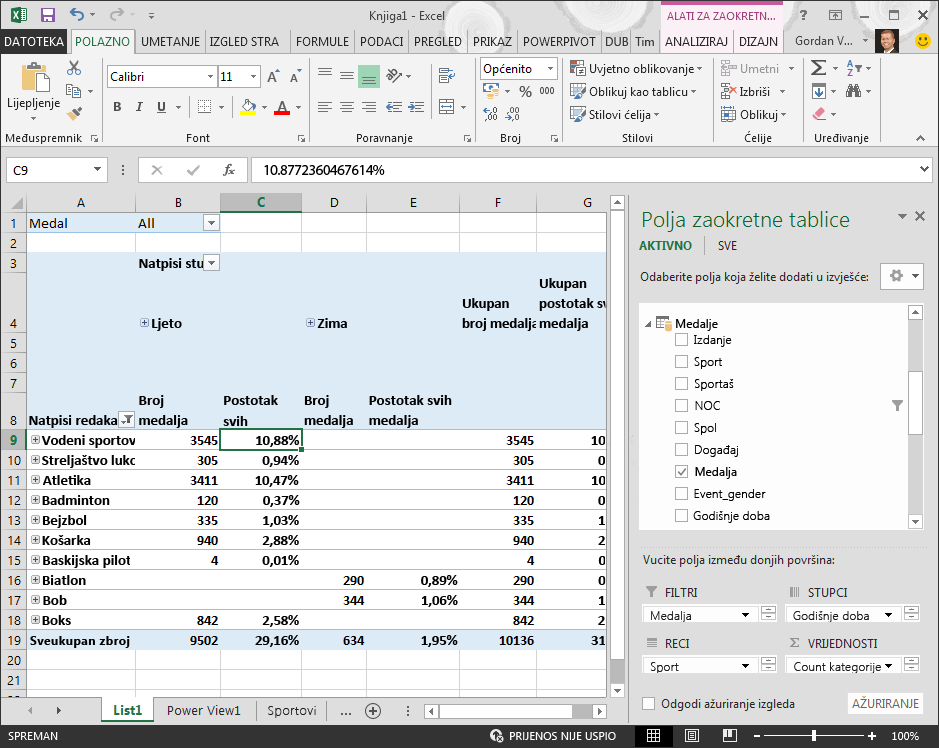This screenshot has width=939, height=748.
Task: Select the Format Painter brush icon
Action: [74, 113]
